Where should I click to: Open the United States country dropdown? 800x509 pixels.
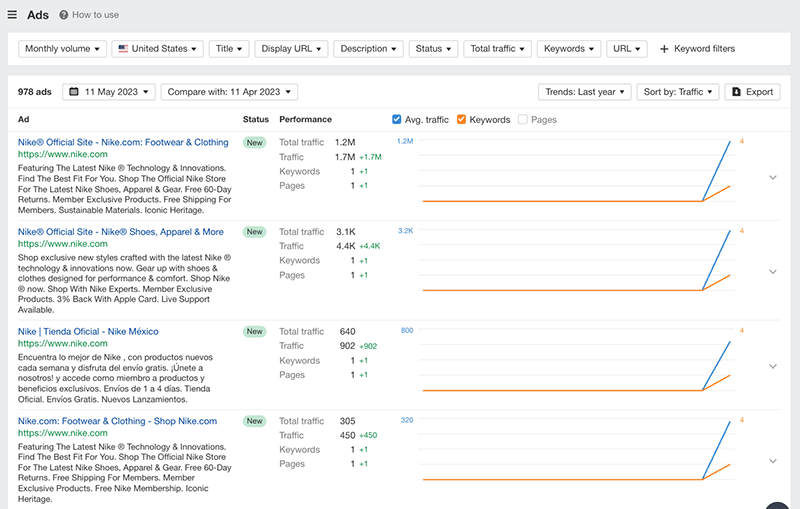[157, 49]
